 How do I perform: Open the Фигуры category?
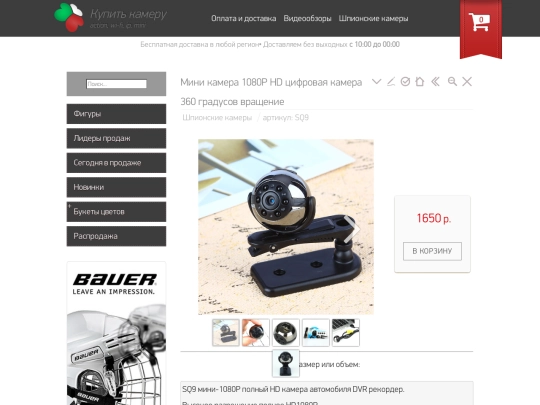(116, 114)
